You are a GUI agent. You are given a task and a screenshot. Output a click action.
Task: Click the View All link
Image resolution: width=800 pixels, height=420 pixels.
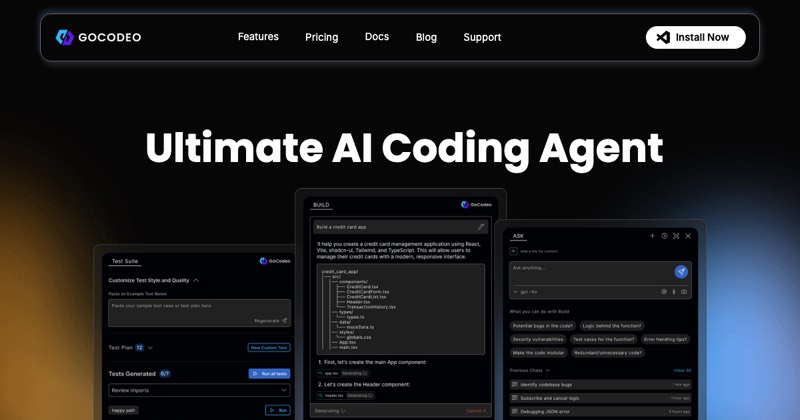point(682,370)
